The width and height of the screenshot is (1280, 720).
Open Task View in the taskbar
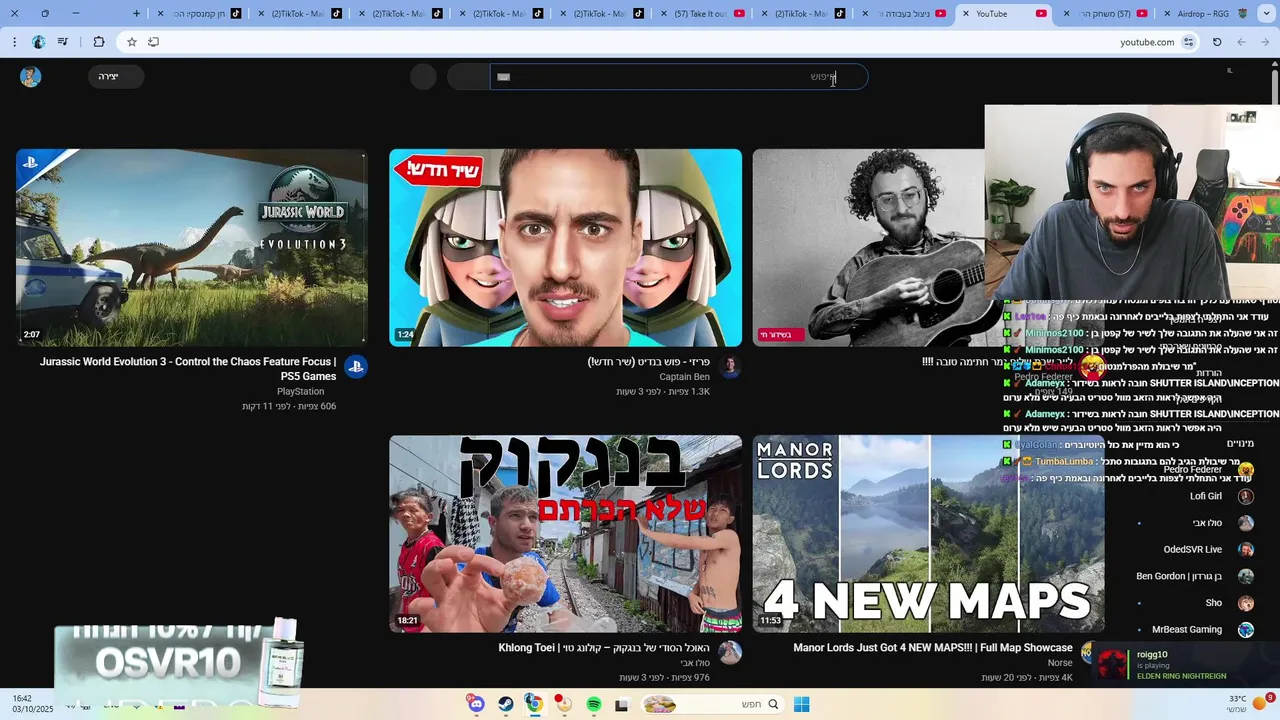pos(622,705)
